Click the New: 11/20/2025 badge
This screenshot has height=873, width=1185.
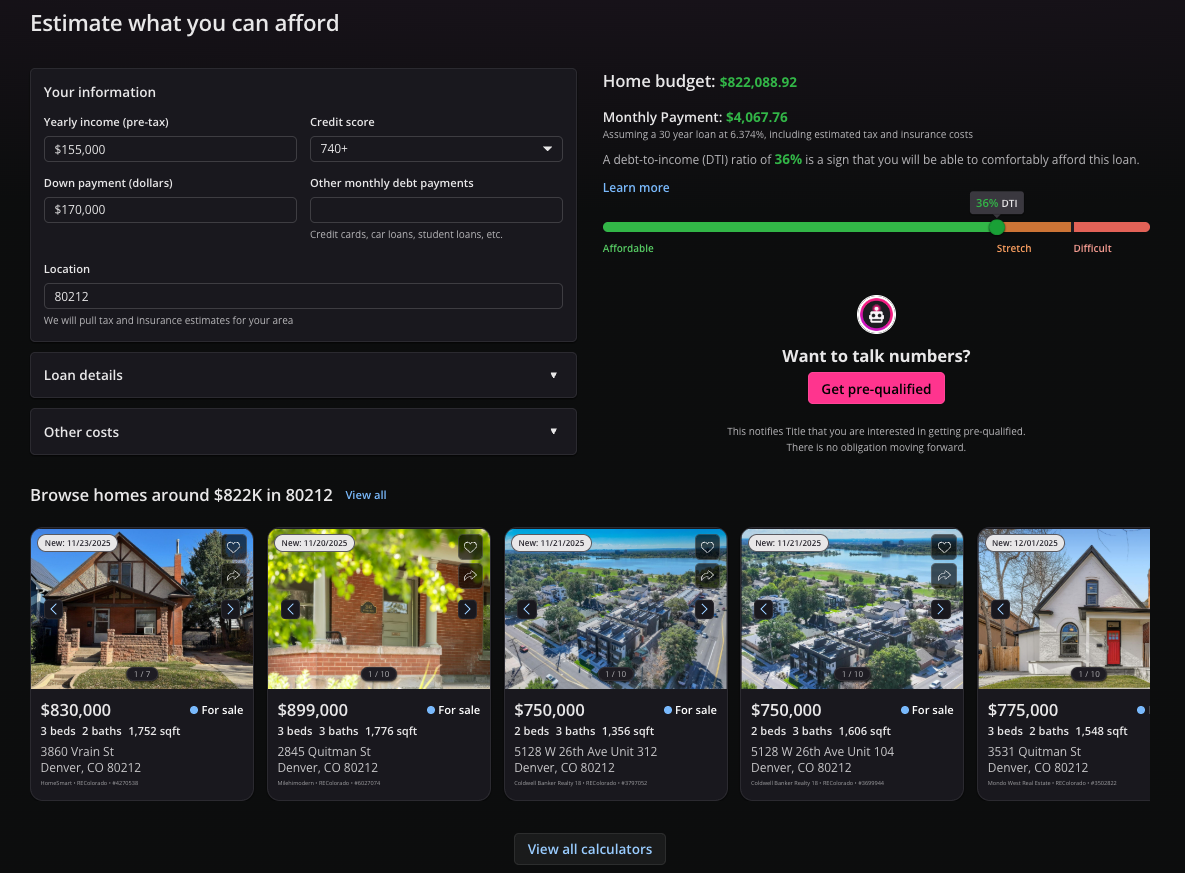(314, 543)
